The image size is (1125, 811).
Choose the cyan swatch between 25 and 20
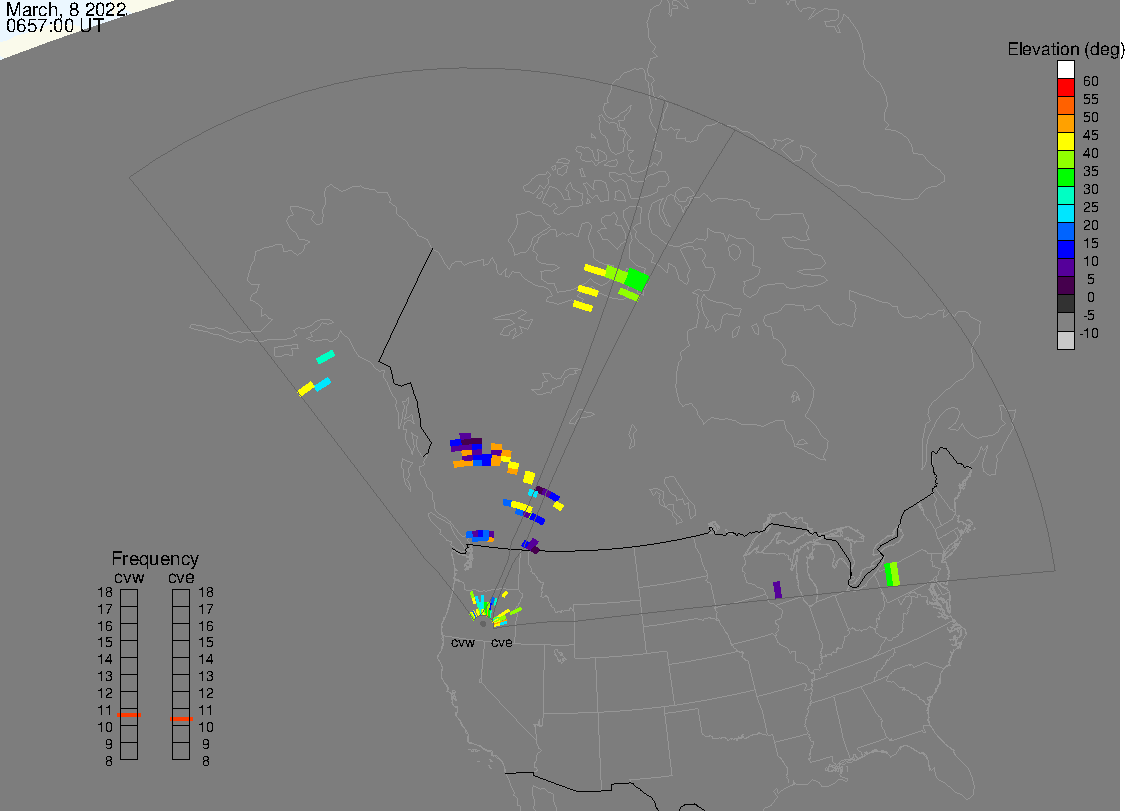1065,213
